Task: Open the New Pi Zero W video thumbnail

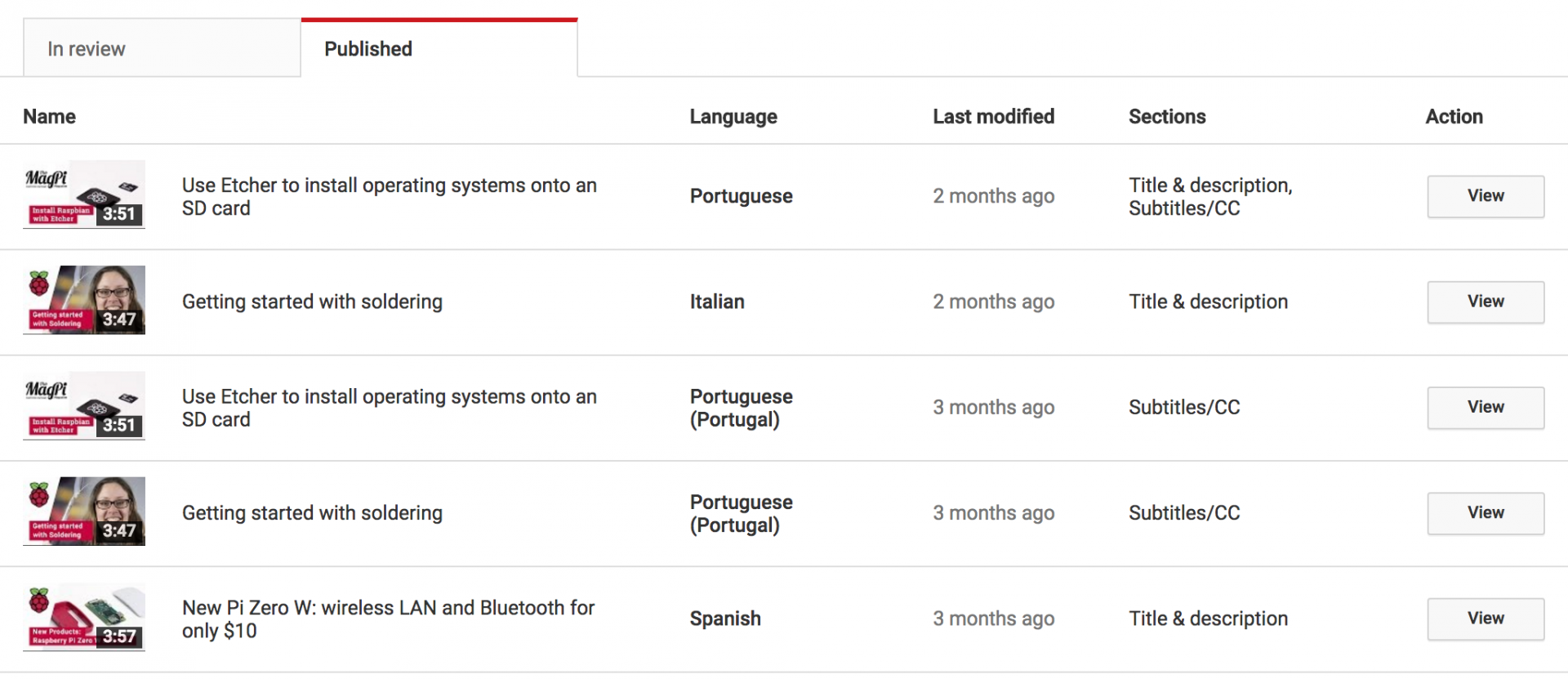Action: coord(83,618)
